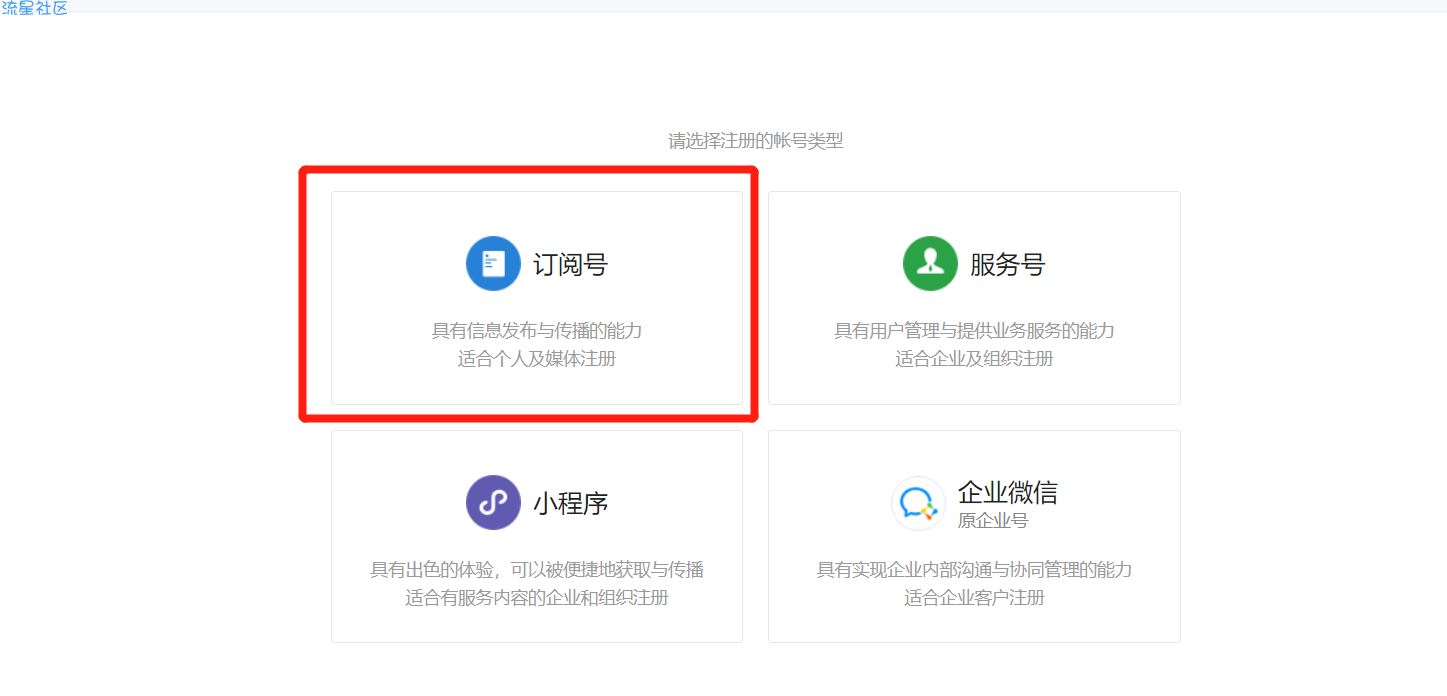Select the 小程序 title text
The width and height of the screenshot is (1447, 696).
pyautogui.click(x=570, y=503)
